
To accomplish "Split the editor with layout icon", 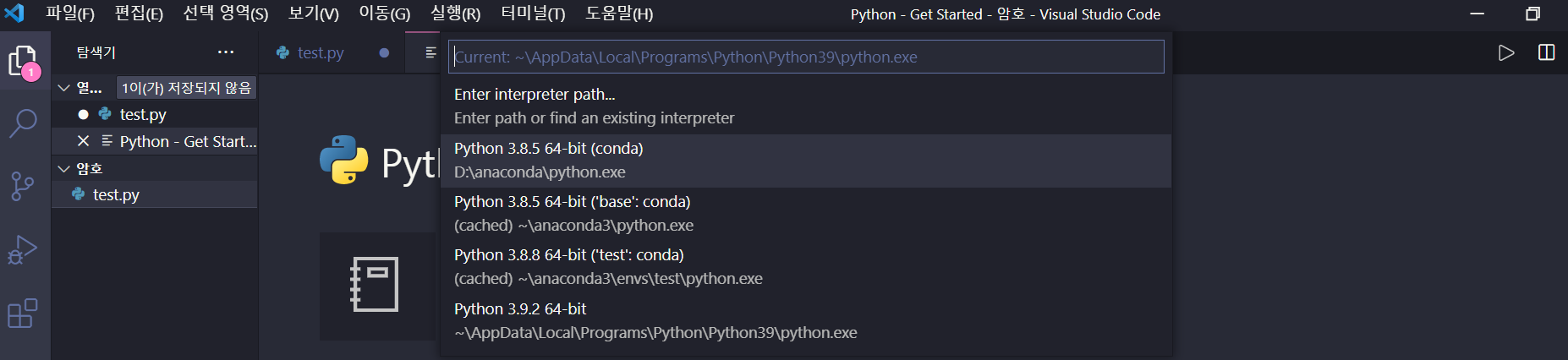I will (x=1546, y=52).
